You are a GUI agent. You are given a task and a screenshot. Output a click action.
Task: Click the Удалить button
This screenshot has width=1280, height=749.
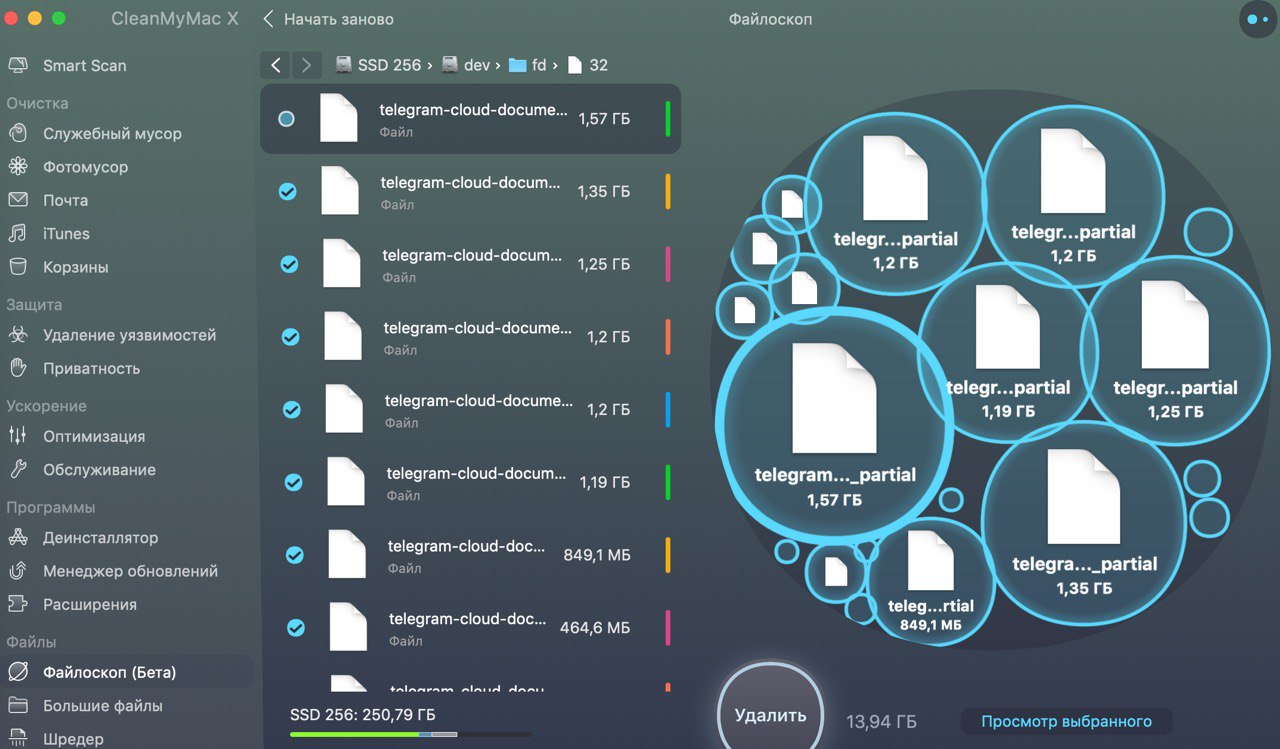(770, 715)
